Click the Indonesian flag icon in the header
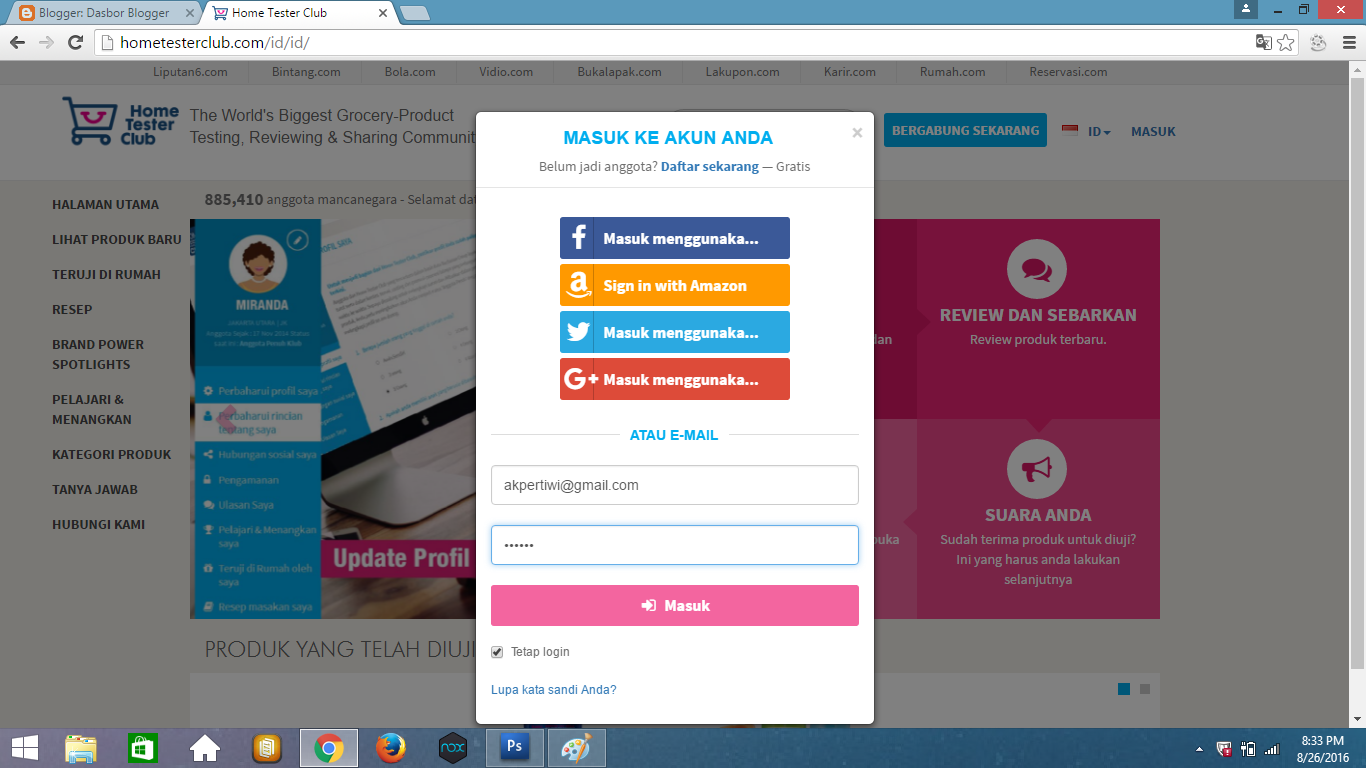1366x768 pixels. pyautogui.click(x=1071, y=130)
